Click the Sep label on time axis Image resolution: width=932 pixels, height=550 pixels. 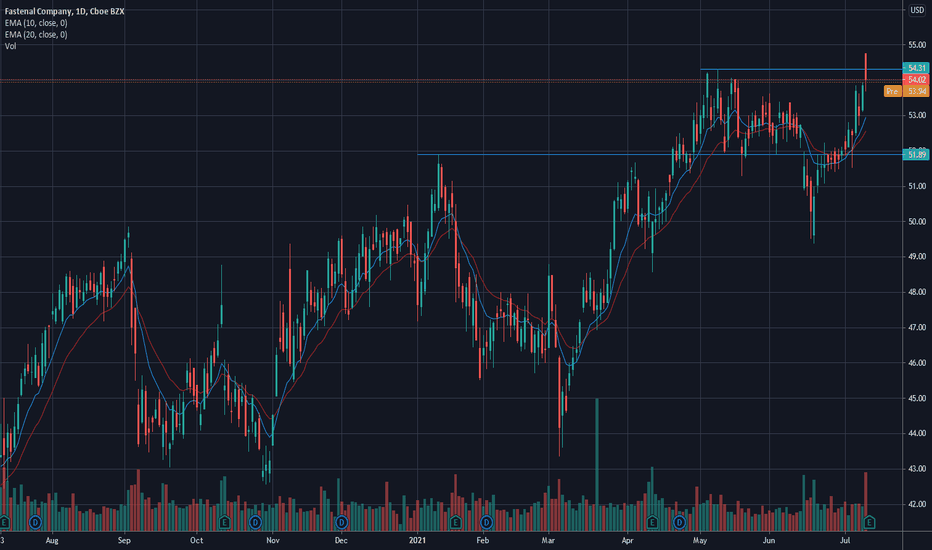pos(124,540)
